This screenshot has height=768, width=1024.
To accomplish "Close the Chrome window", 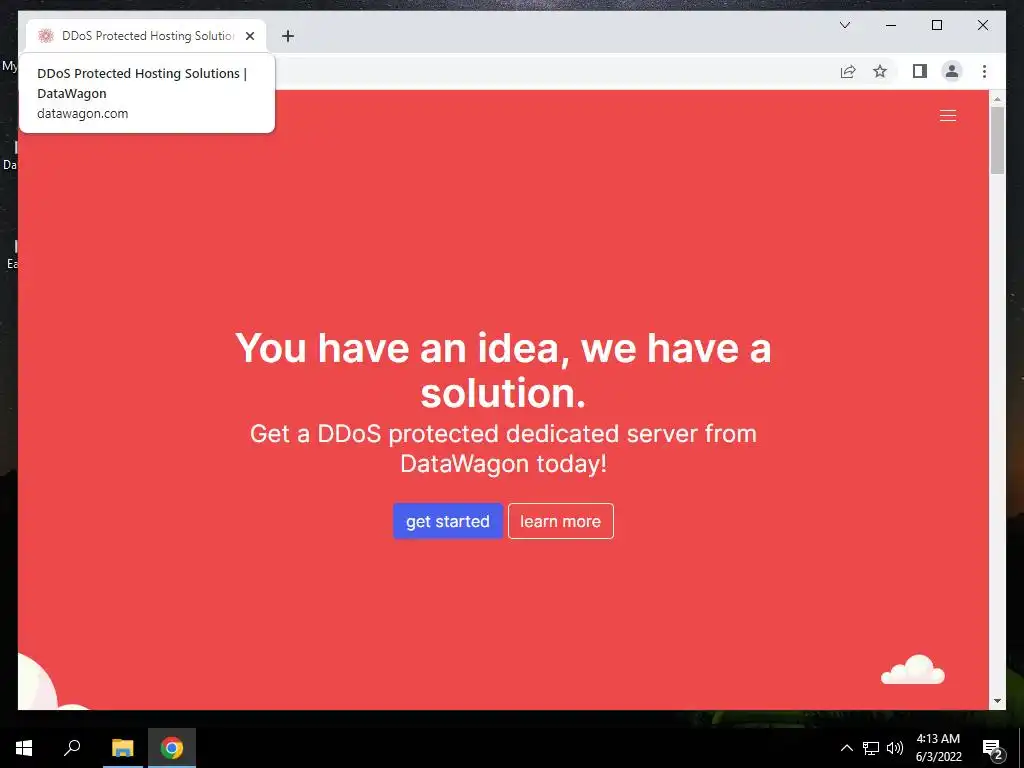I will pyautogui.click(x=982, y=25).
